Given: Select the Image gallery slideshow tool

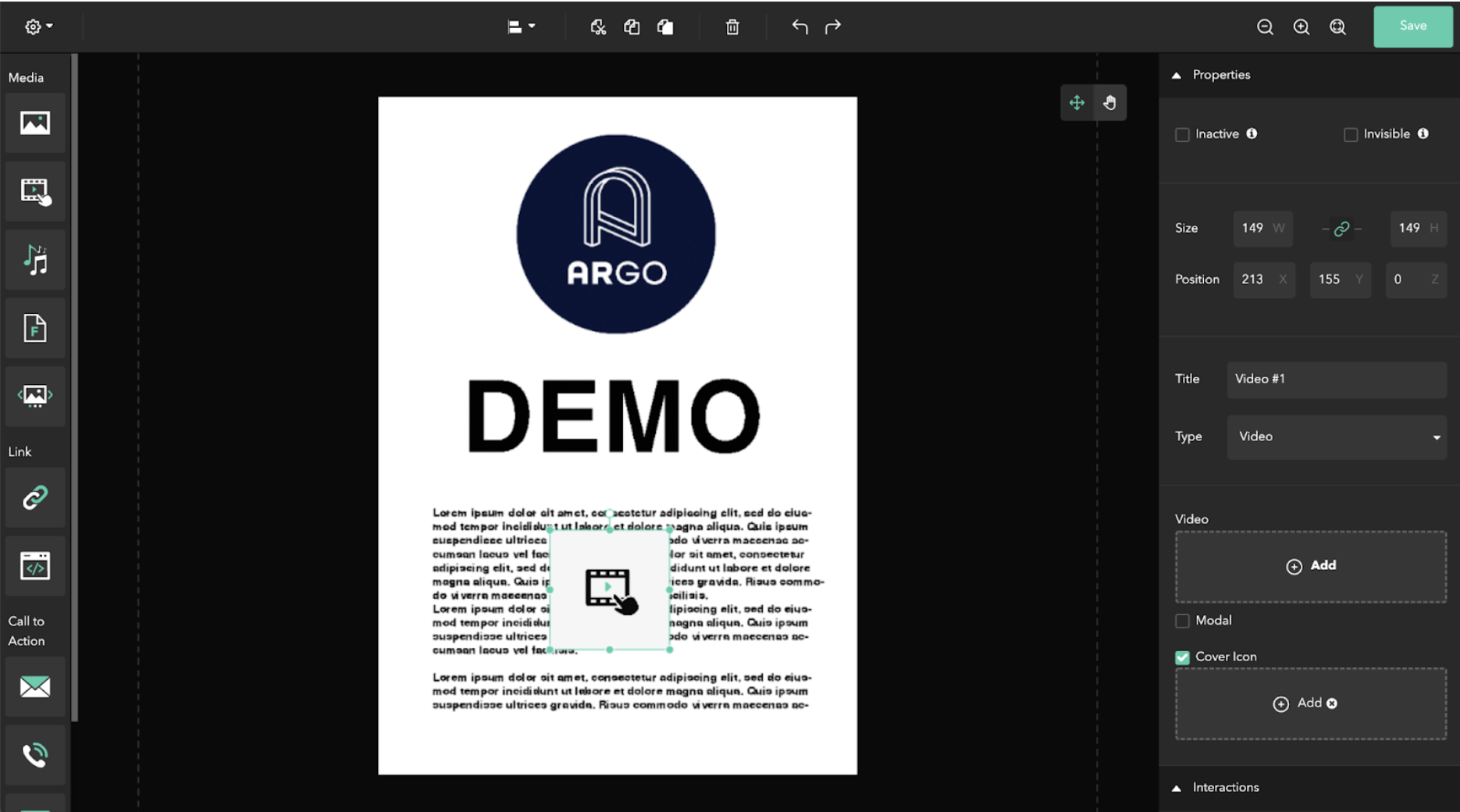Looking at the screenshot, I should (35, 396).
